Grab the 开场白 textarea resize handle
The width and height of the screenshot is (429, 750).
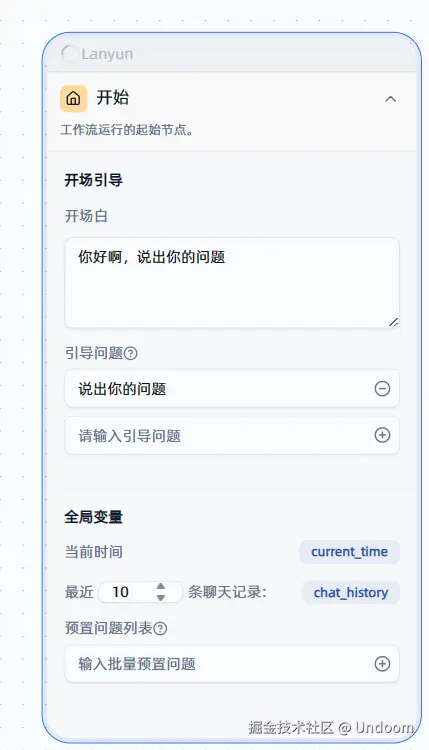tap(393, 322)
